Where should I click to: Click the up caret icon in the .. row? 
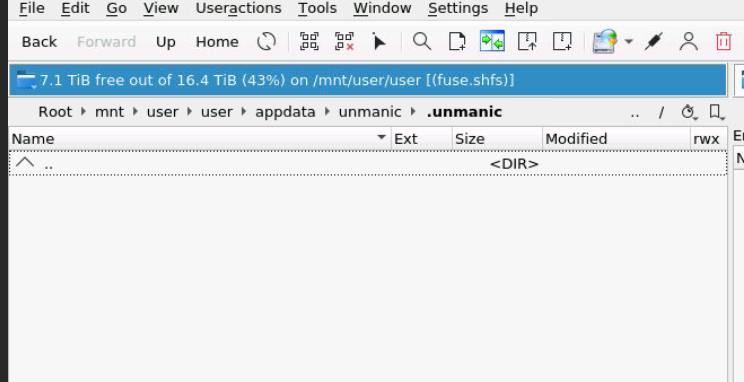pos(25,163)
